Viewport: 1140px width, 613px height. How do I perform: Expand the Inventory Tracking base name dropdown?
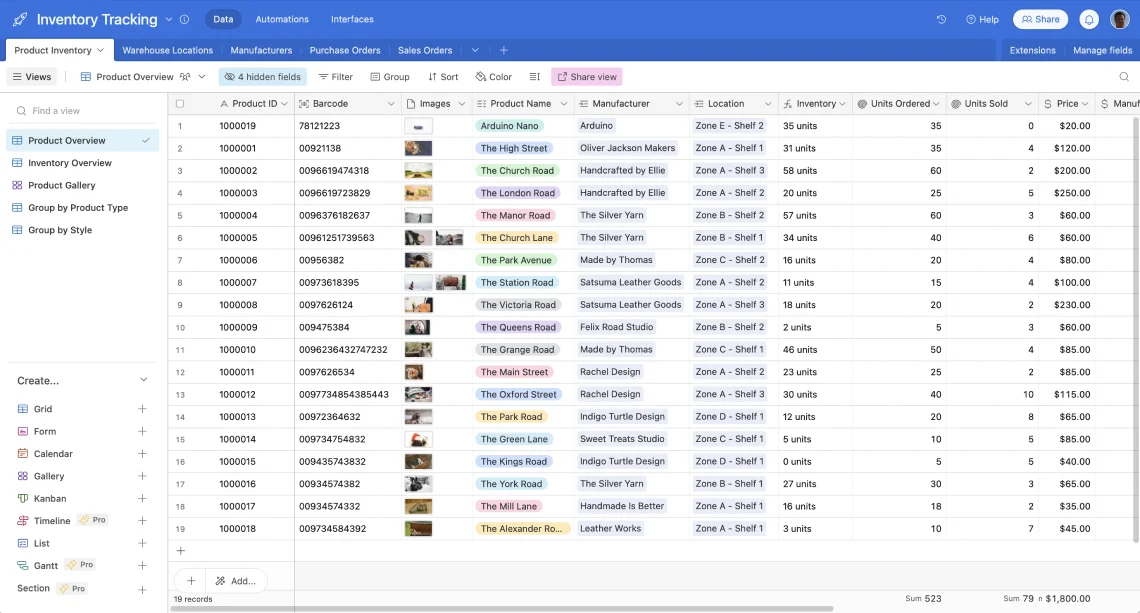(168, 19)
